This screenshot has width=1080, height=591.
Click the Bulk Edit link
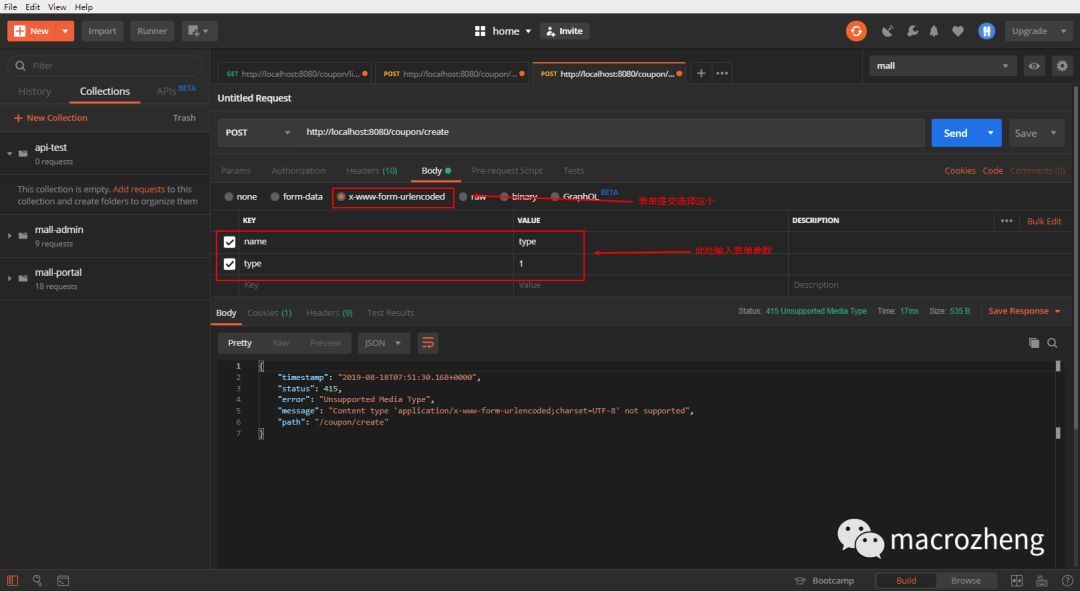(1044, 221)
